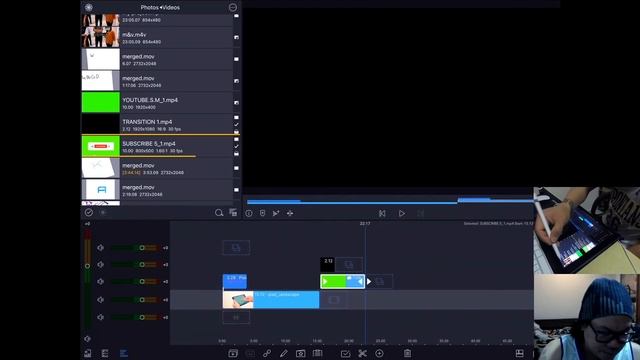Open the Photos Videos library location menu
This screenshot has width=640, height=360.
(160, 7)
